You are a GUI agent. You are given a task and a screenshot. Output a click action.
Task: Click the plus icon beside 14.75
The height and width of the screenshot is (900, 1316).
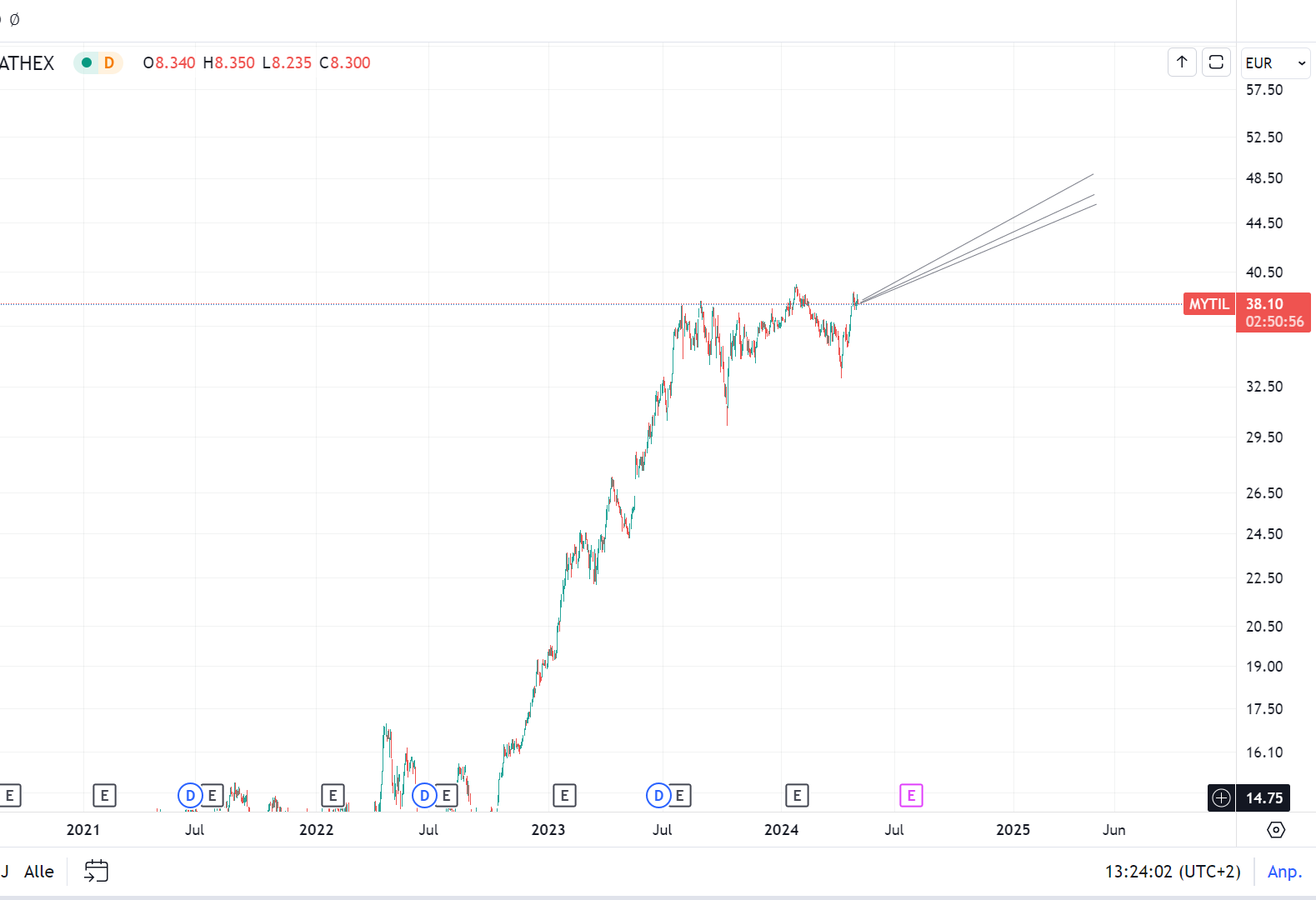coord(1221,797)
